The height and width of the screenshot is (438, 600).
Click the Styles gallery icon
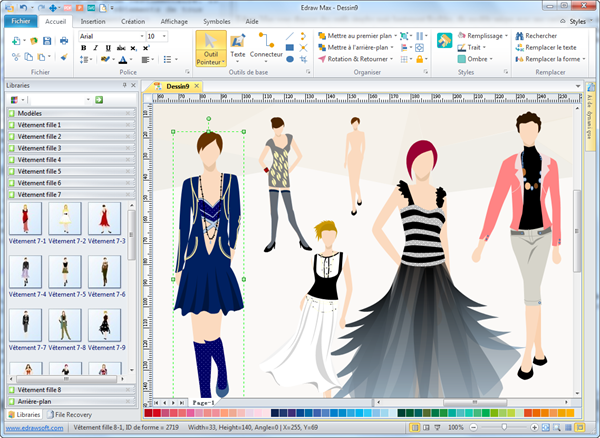tap(444, 41)
